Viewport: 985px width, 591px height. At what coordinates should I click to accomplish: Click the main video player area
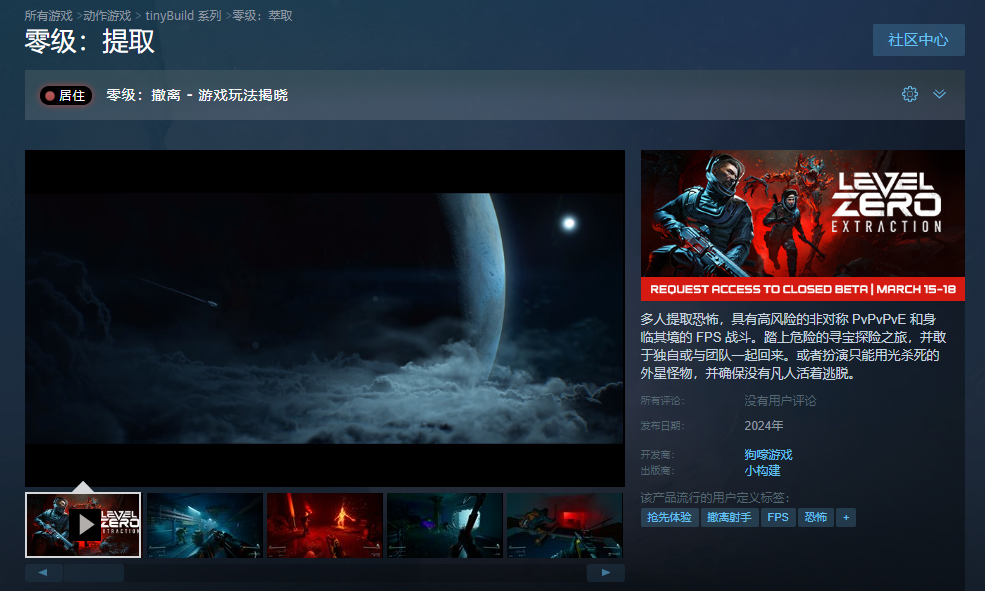325,318
